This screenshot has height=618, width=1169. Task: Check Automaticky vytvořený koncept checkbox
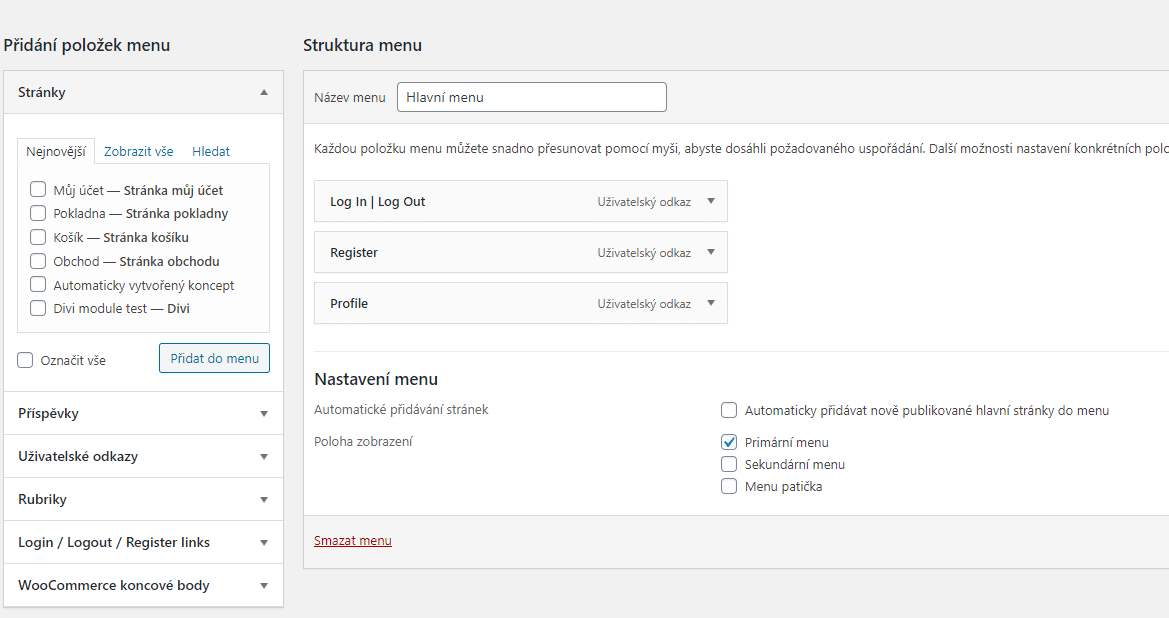pyautogui.click(x=38, y=284)
